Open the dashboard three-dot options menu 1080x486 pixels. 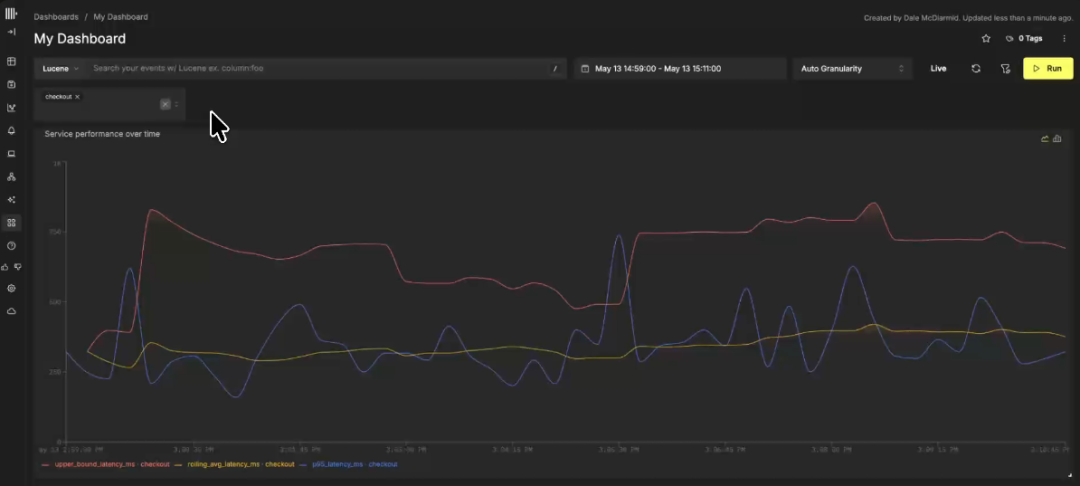click(1064, 39)
